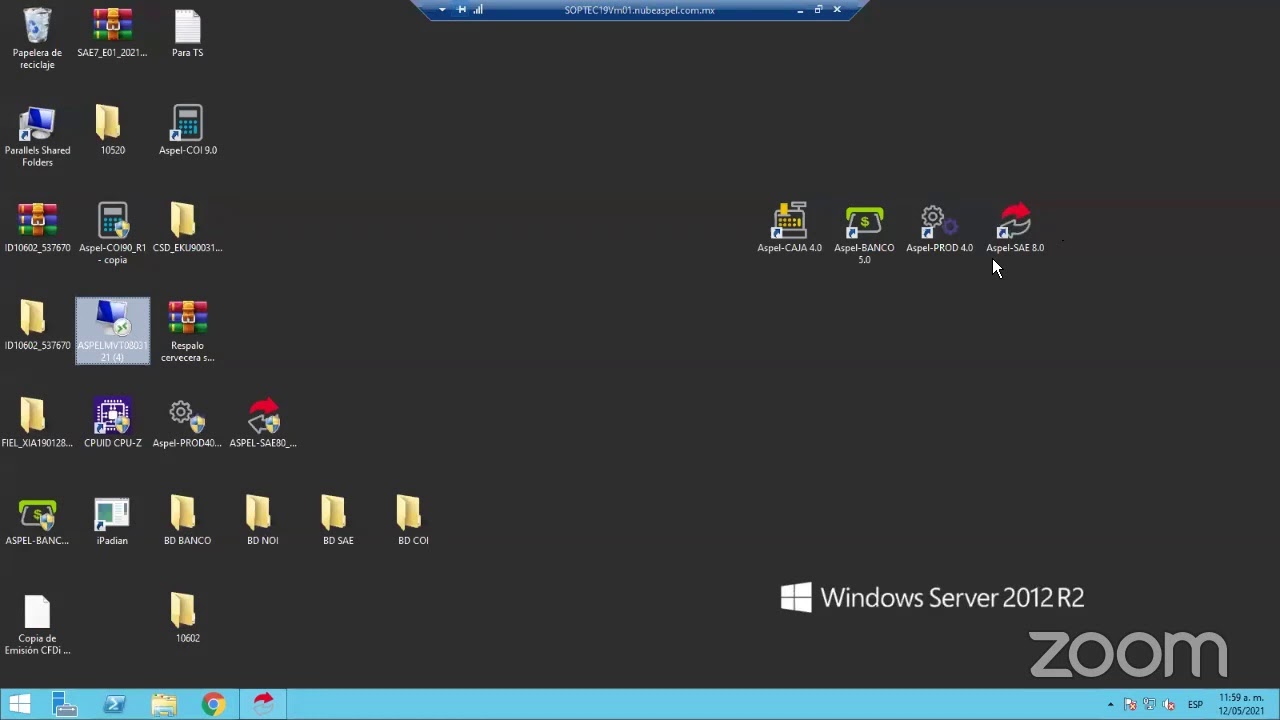The image size is (1280, 720).
Task: Launch the CPUID CPU-Z shortcut
Action: 112,423
